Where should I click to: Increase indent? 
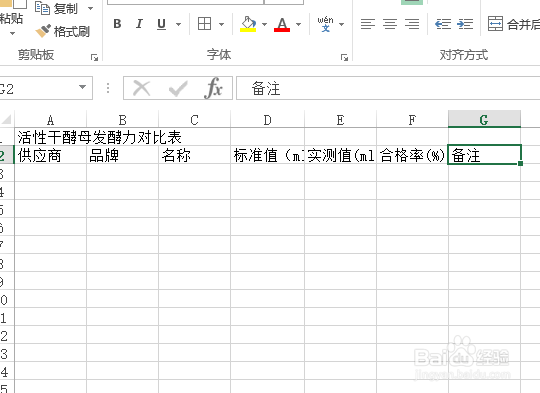point(465,24)
